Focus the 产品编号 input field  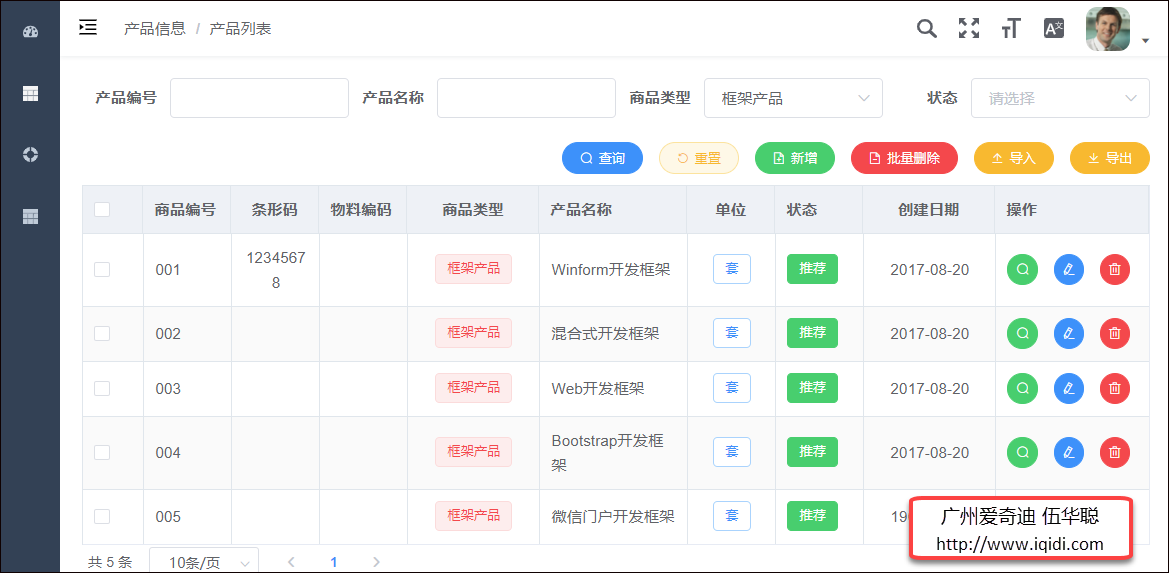(259, 98)
